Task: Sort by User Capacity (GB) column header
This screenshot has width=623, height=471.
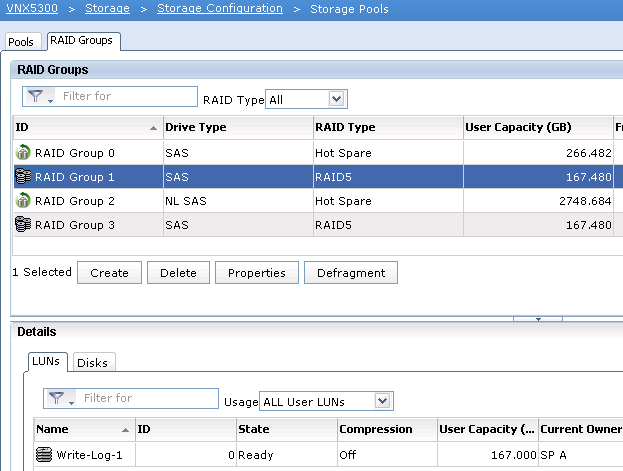Action: [x=538, y=128]
